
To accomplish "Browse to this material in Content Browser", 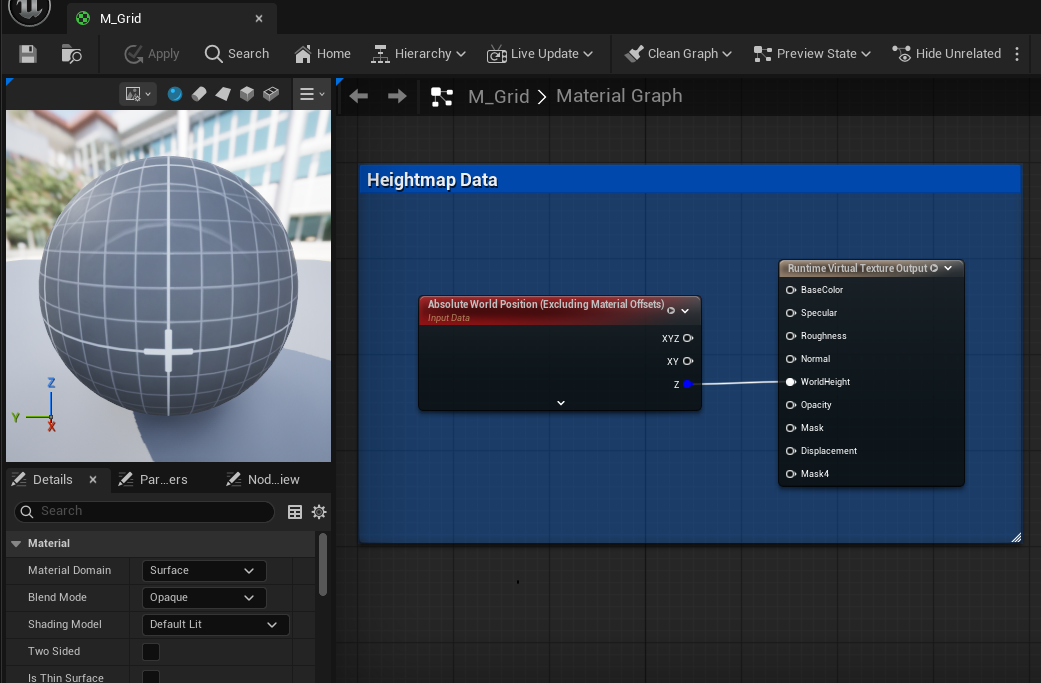I will coord(71,54).
